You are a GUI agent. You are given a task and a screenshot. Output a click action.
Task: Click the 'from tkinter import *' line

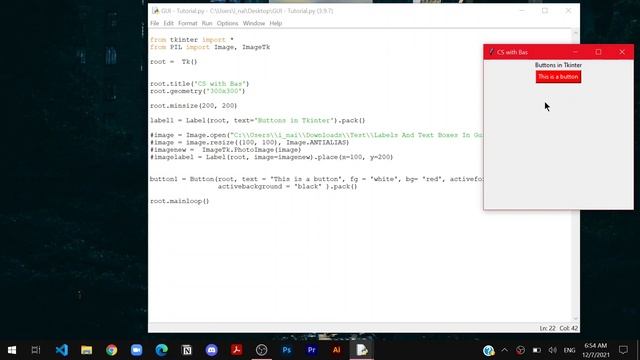[x=192, y=40]
